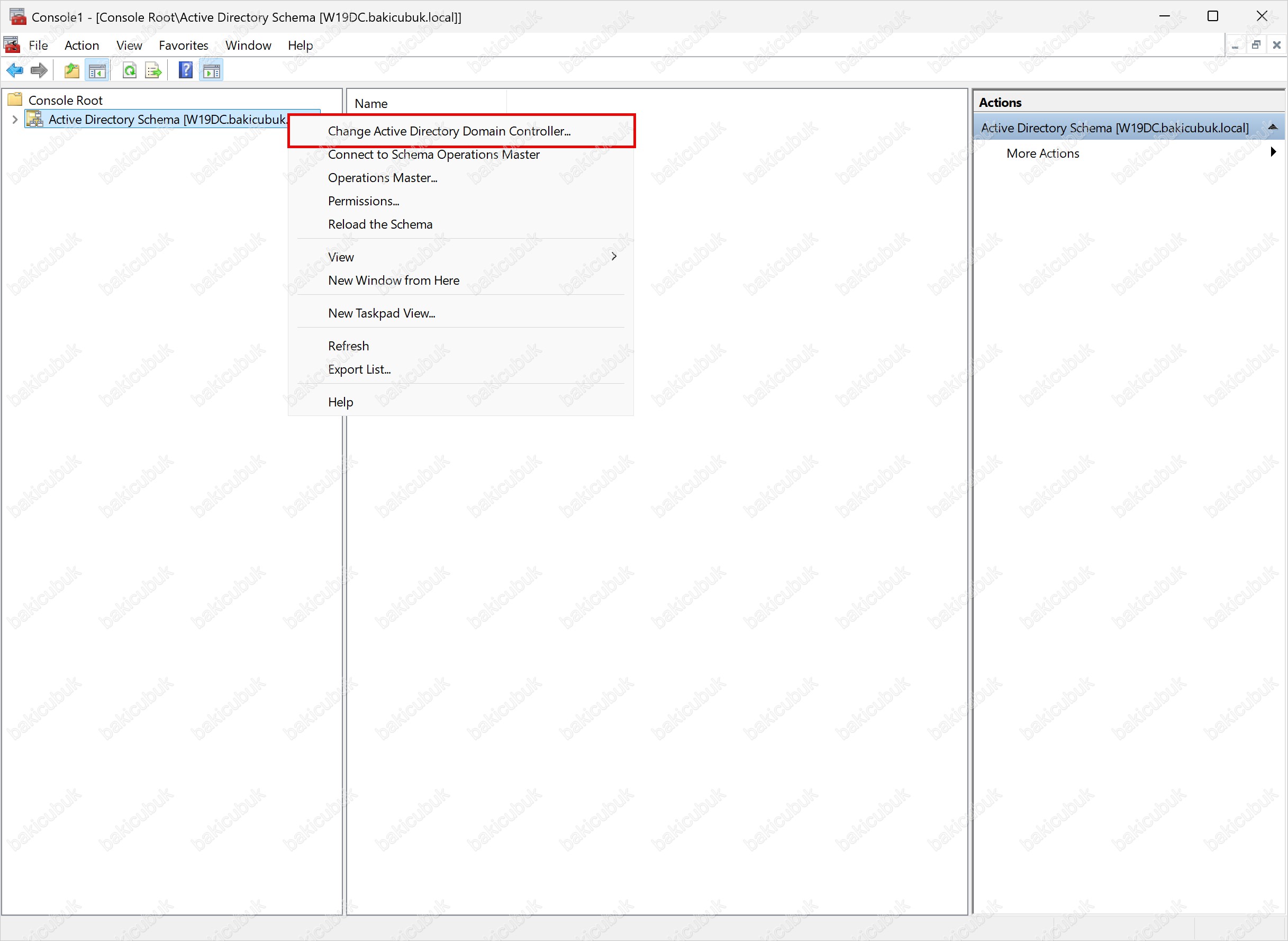Open the Help menu in menu bar

[300, 45]
